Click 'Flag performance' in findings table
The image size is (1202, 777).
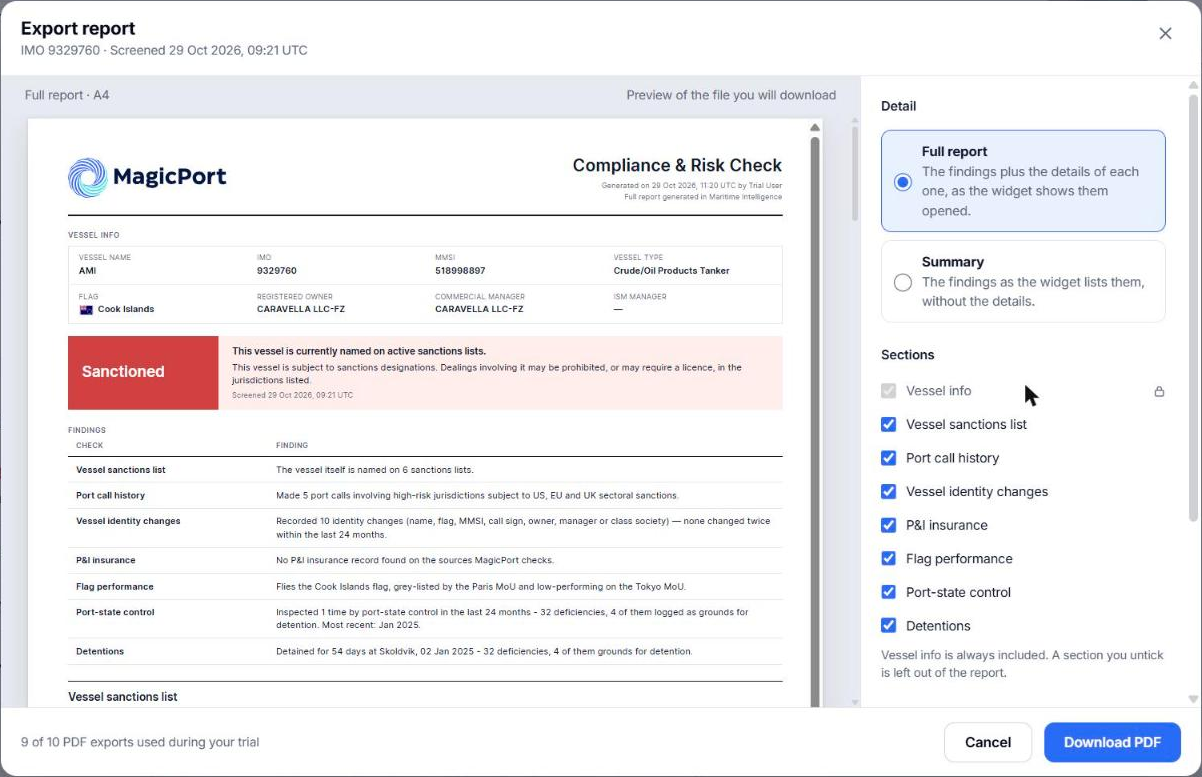tap(115, 586)
